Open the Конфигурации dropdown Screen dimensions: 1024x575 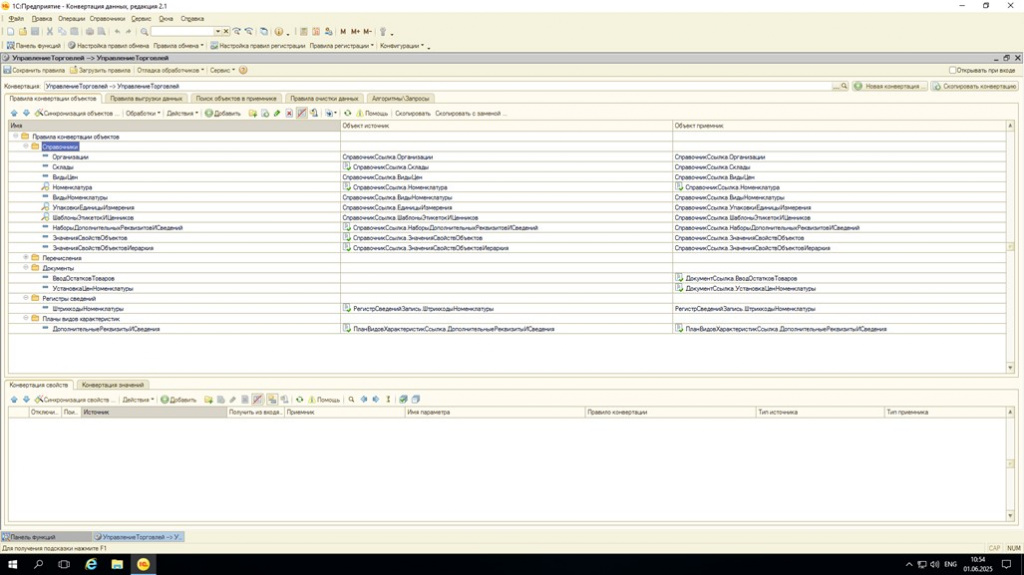coord(402,46)
